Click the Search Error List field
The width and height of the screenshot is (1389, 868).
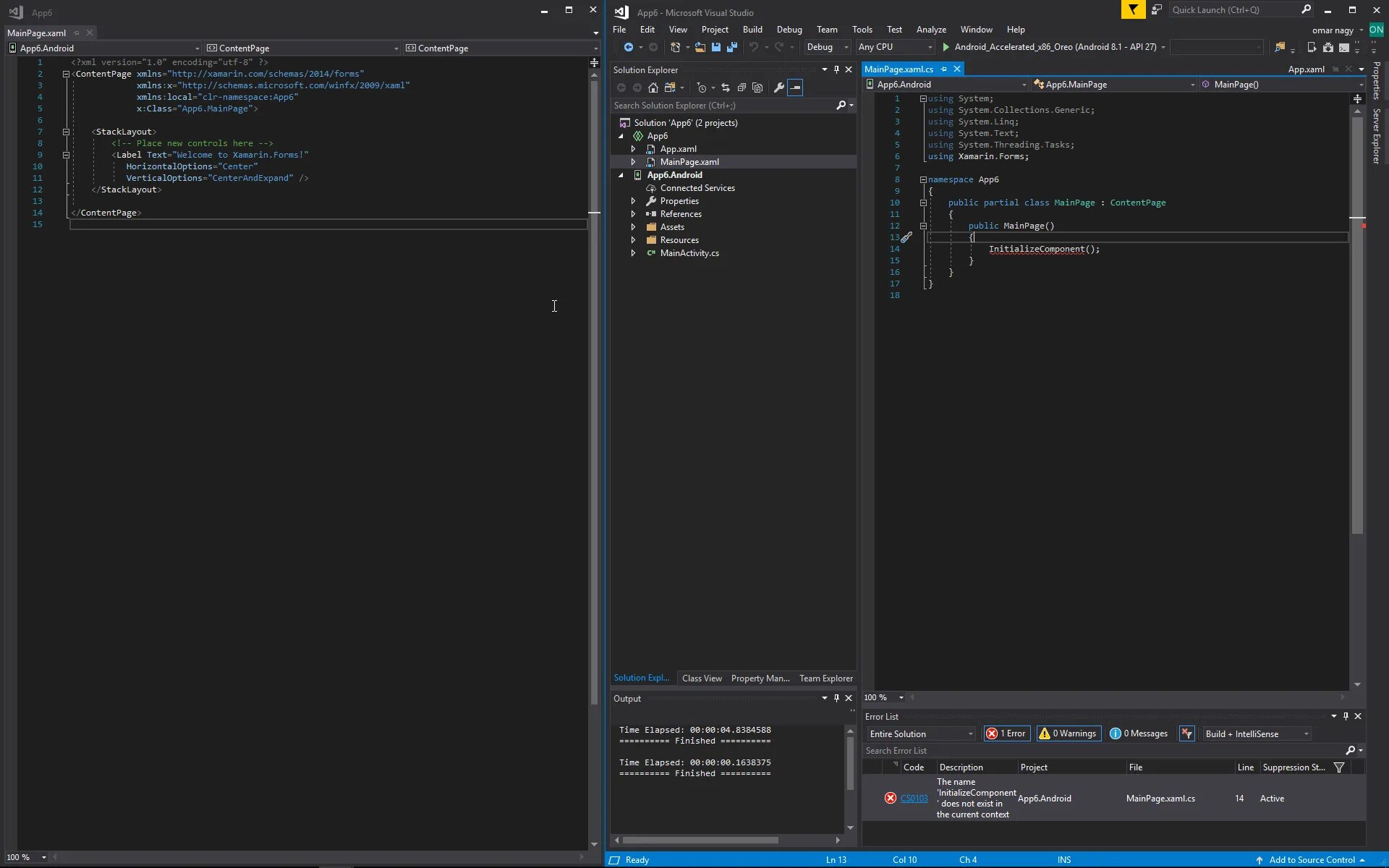[x=1103, y=751]
